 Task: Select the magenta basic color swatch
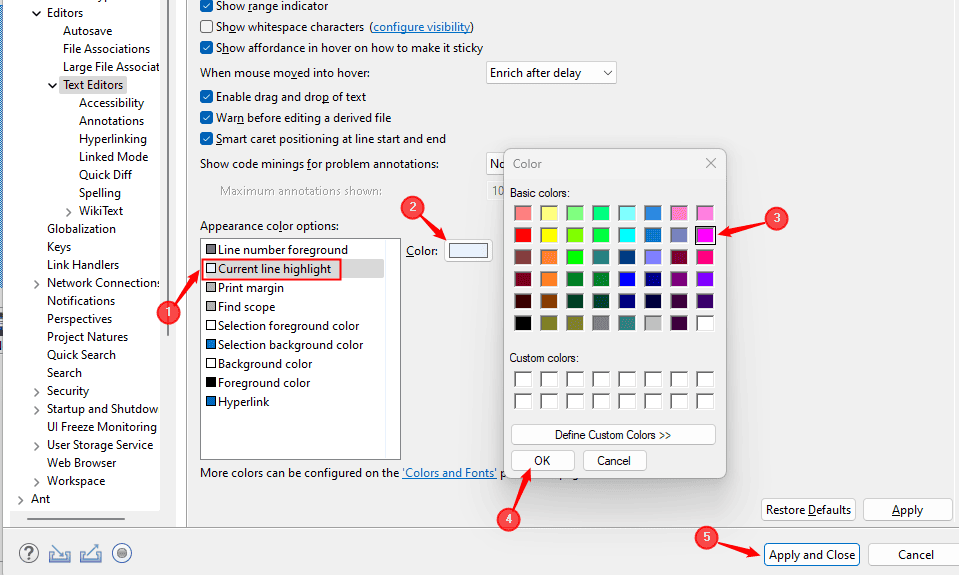[705, 235]
